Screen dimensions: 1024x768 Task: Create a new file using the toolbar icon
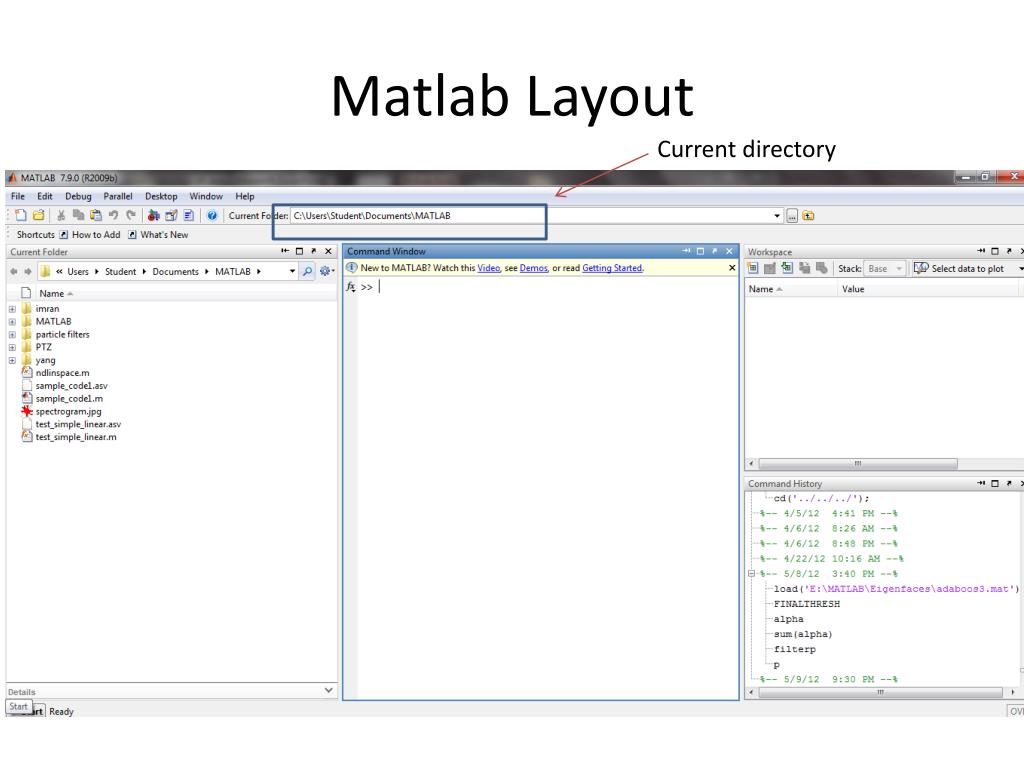21,215
